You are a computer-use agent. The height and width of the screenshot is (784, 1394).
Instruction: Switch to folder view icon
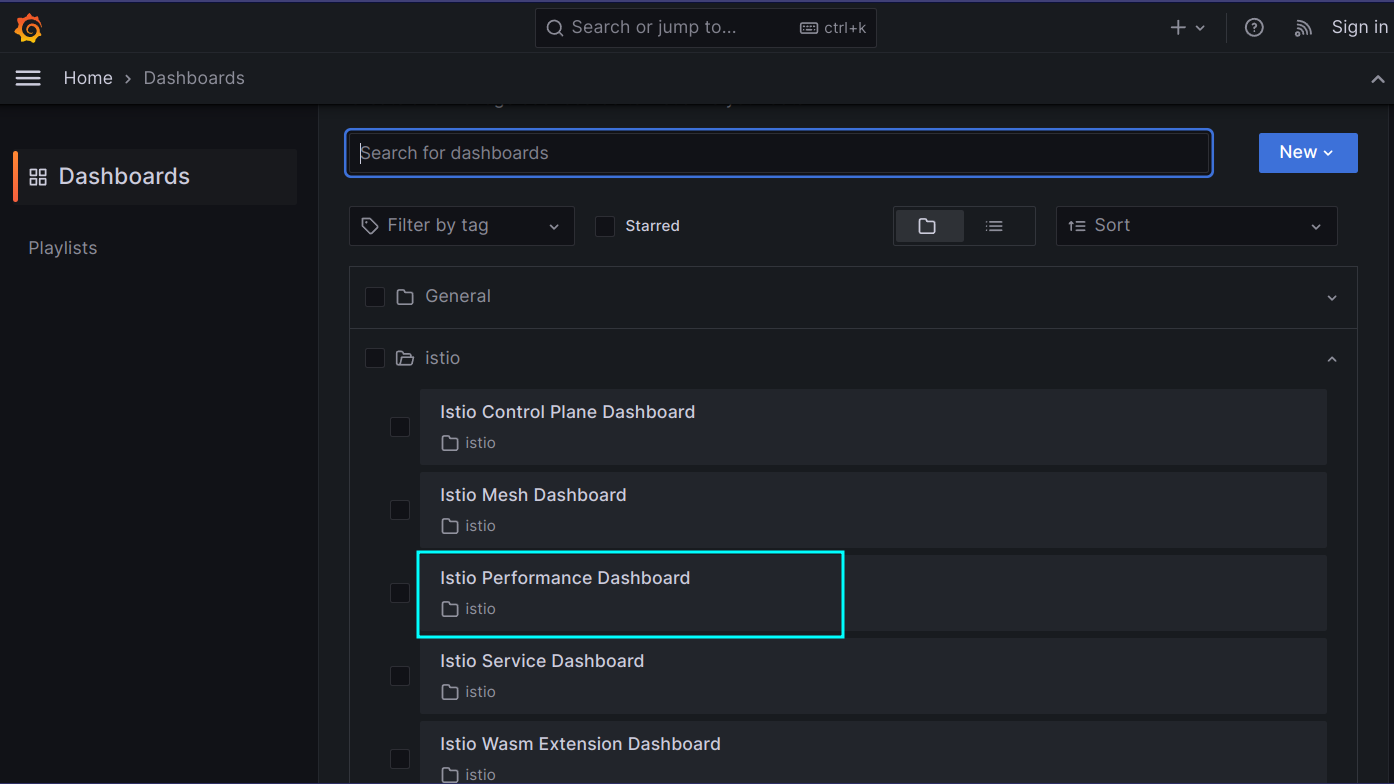(928, 226)
